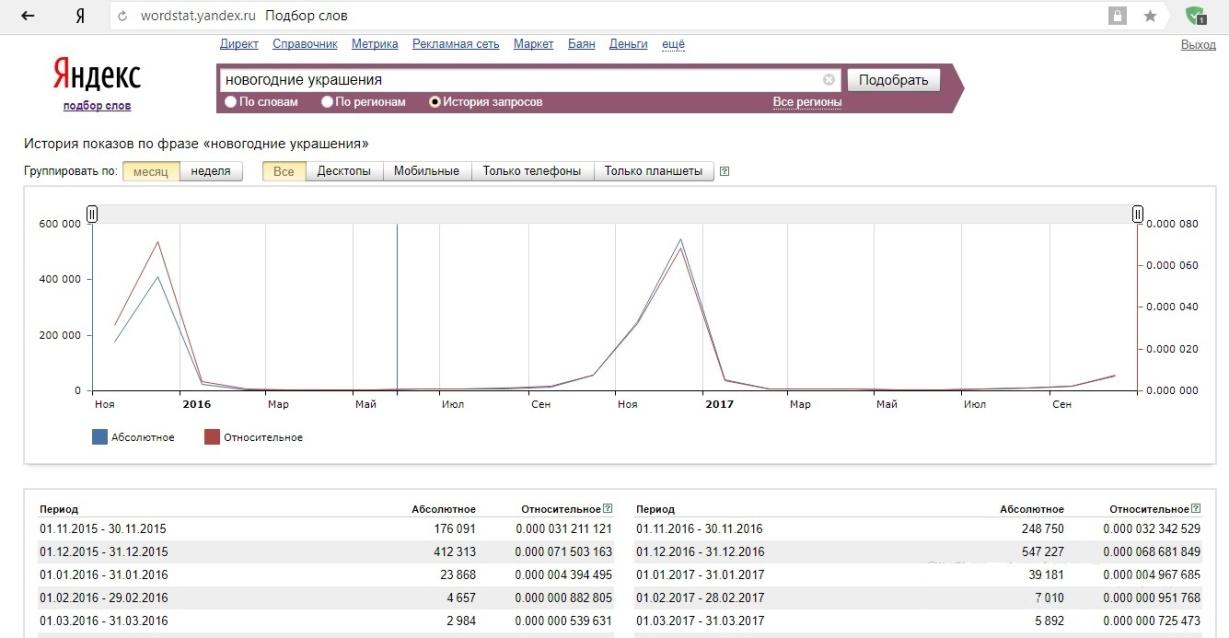This screenshot has height=638, width=1229.
Task: Click the period 01.11.2015 - 30.11.2015
Action: (x=103, y=529)
